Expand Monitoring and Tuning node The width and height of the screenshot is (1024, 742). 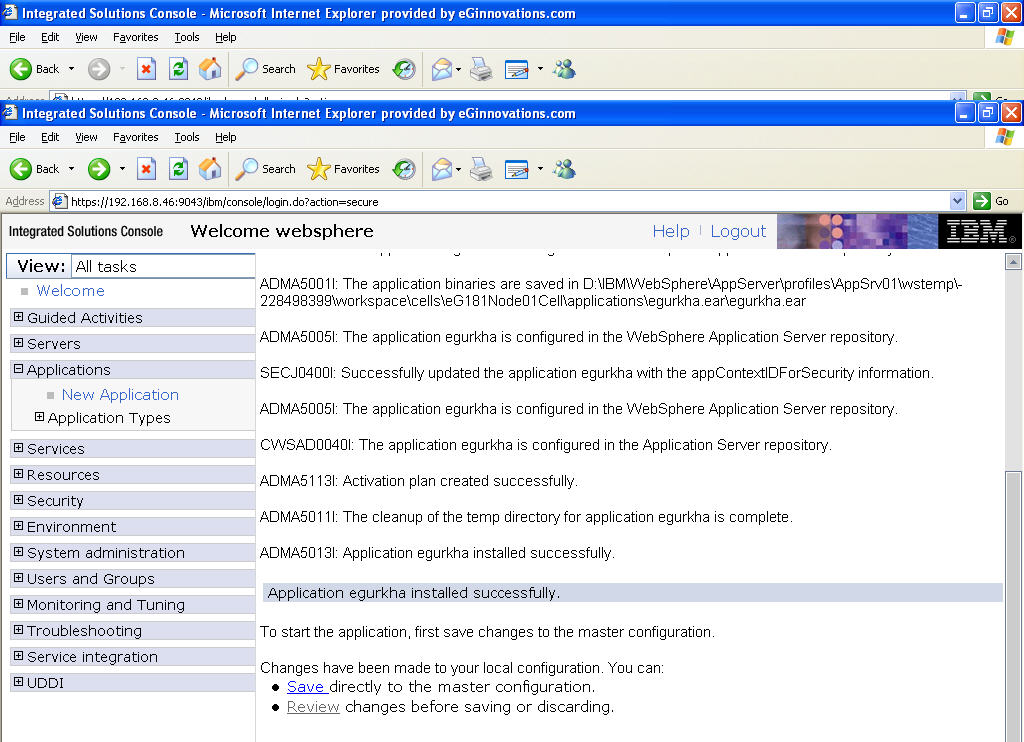(x=18, y=604)
